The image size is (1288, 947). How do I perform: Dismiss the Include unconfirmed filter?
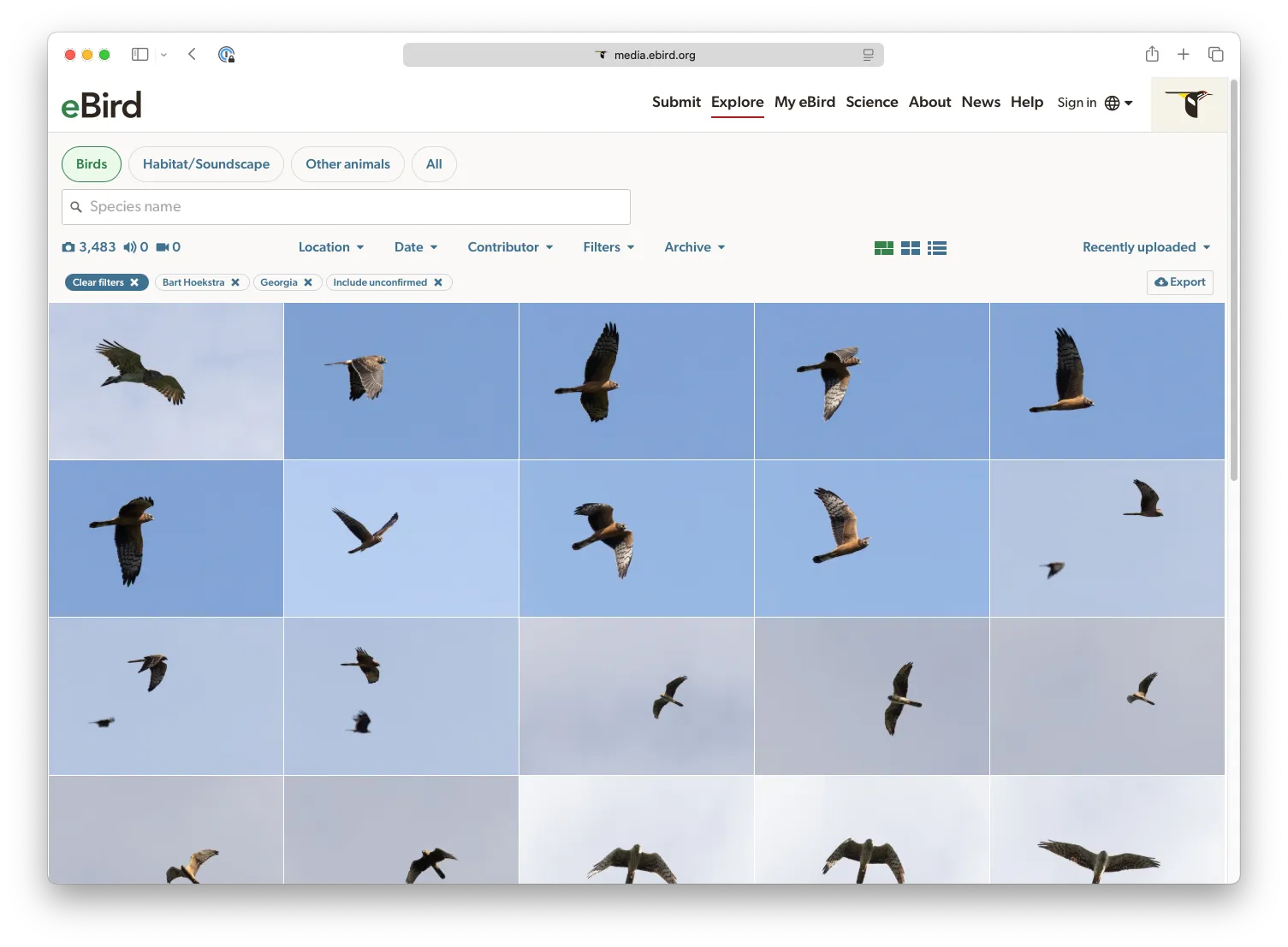[438, 282]
